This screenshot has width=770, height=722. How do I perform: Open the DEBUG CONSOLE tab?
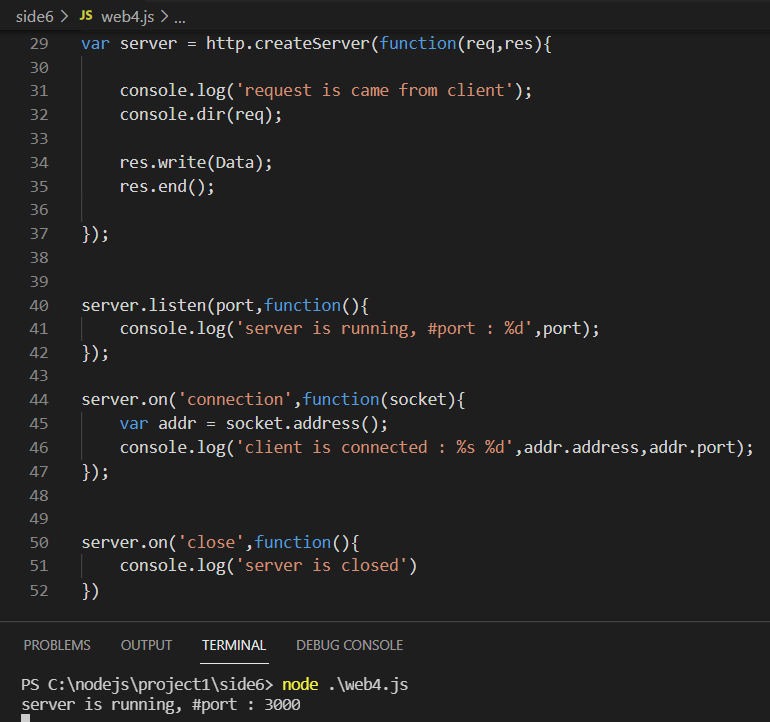[350, 645]
